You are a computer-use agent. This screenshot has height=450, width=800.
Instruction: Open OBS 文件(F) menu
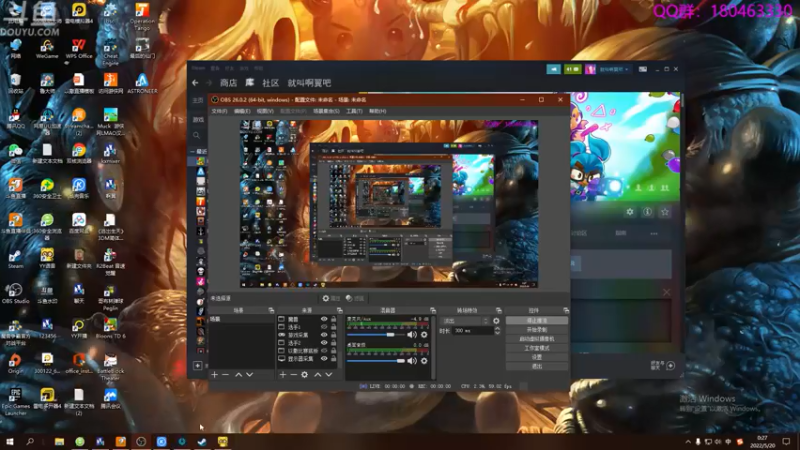(x=219, y=111)
